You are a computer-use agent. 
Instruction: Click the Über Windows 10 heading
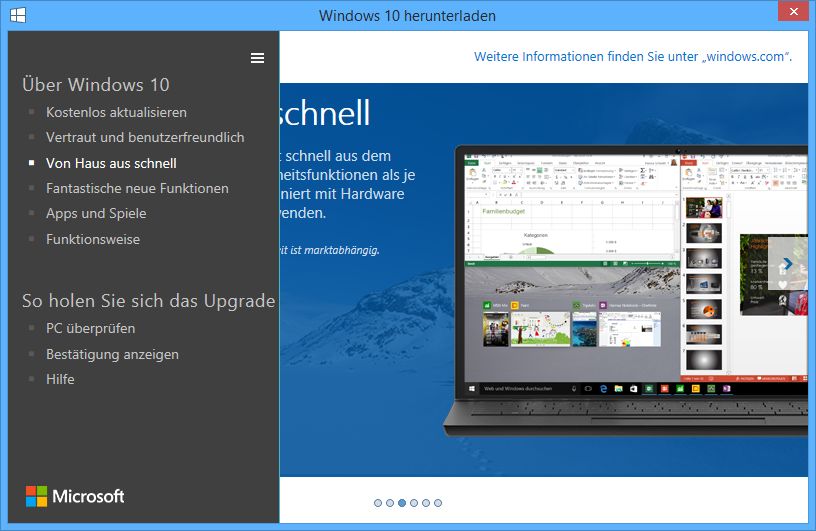click(96, 85)
